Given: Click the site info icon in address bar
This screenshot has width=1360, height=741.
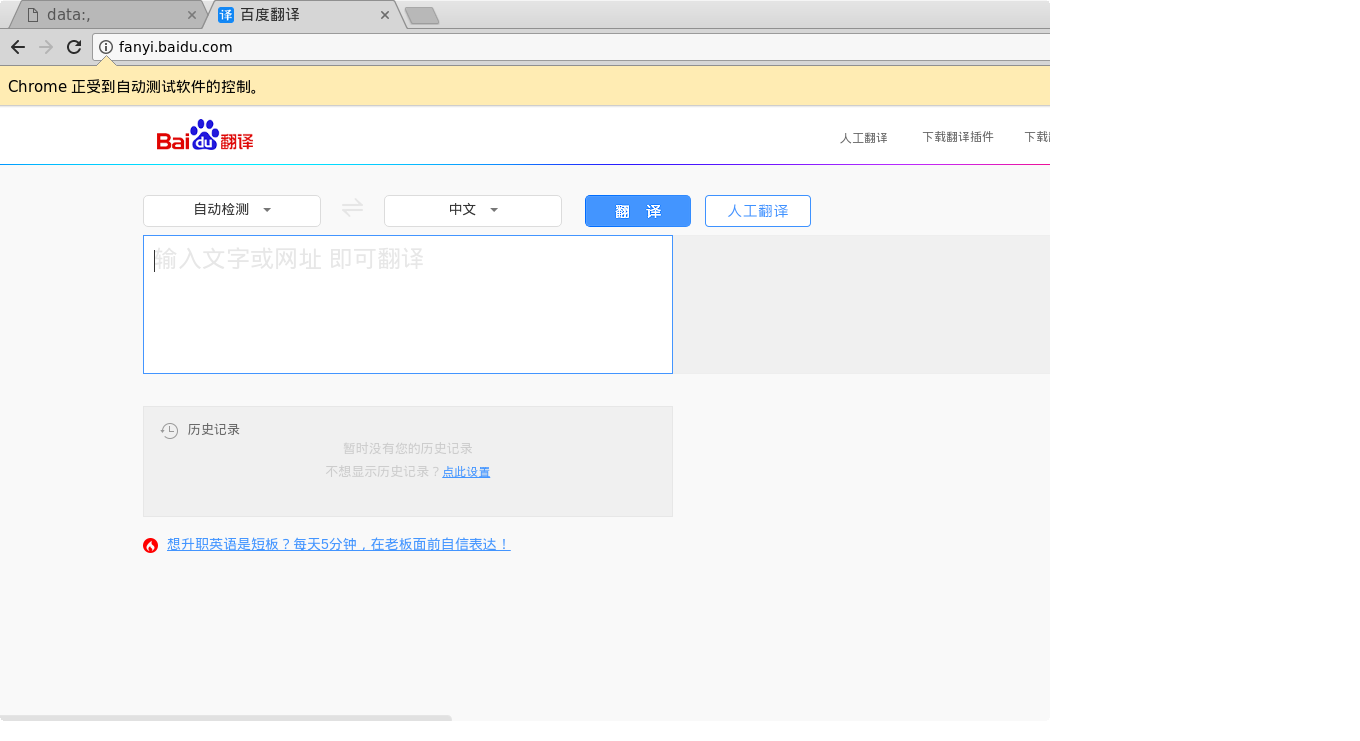Looking at the screenshot, I should [x=106, y=47].
